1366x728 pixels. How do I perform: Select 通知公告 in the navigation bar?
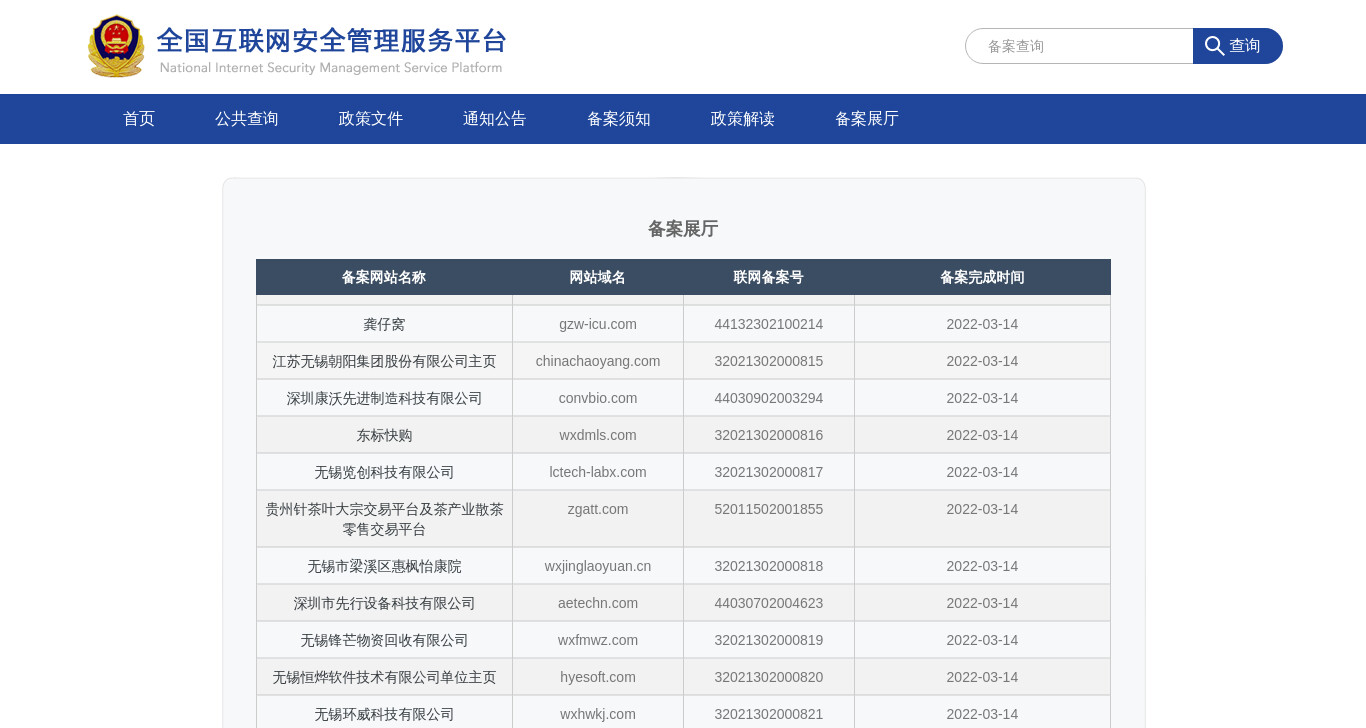pyautogui.click(x=495, y=119)
